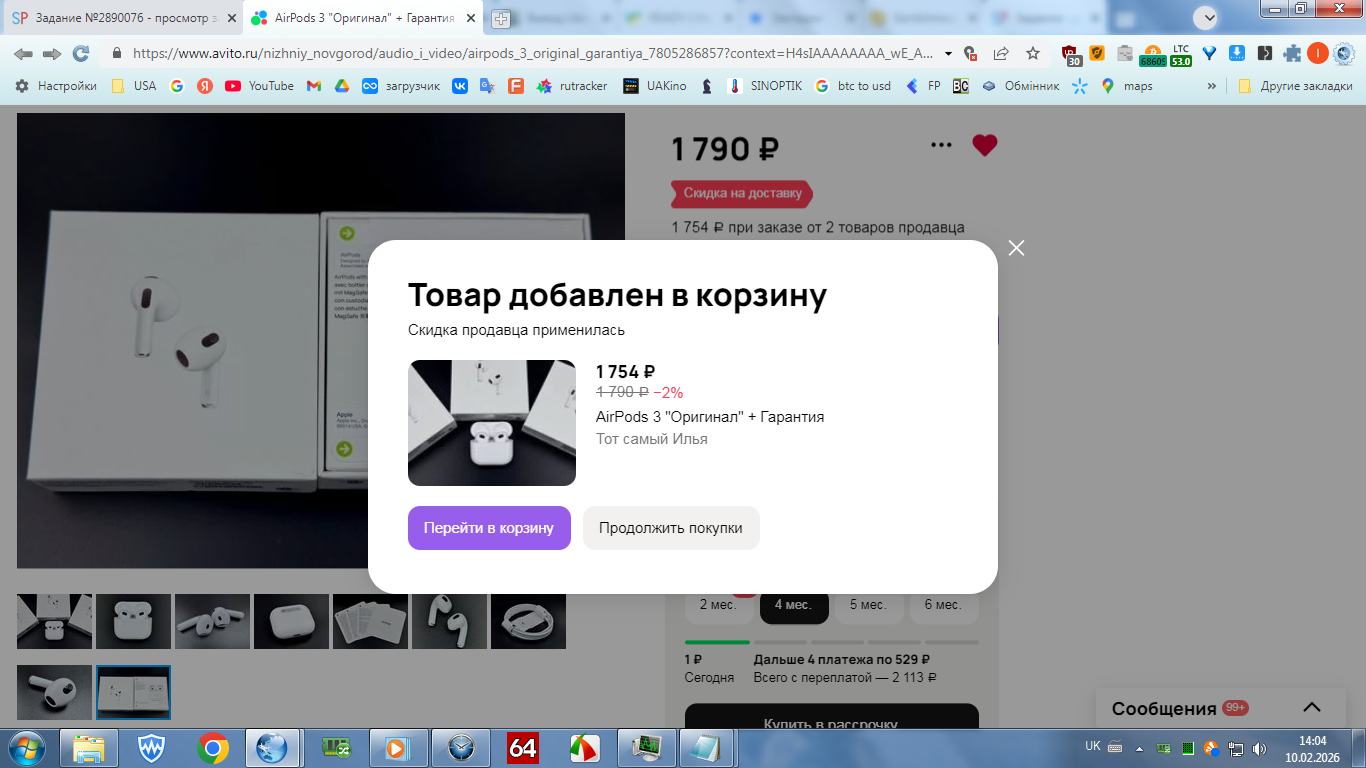The width and height of the screenshot is (1366, 768).
Task: Open the maps bookmark
Action: 1127,86
